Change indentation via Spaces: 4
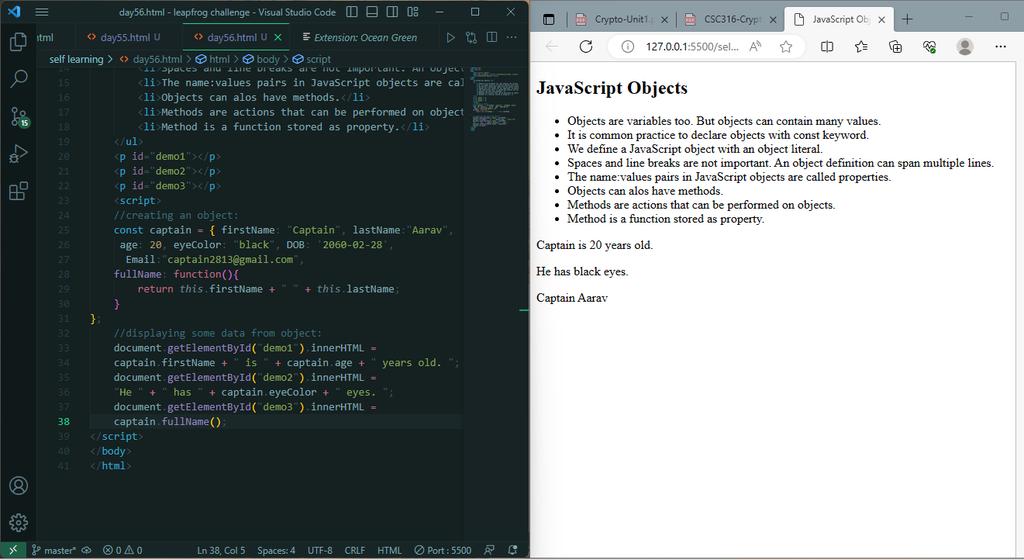The image size is (1024, 560). [x=276, y=550]
